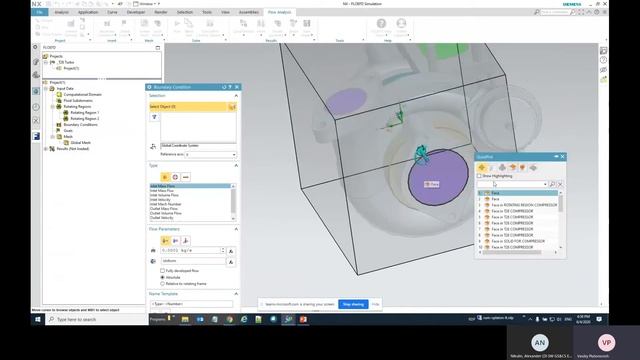
Task: Select Inlet Volume Flow in the type list
Action: click(x=164, y=195)
